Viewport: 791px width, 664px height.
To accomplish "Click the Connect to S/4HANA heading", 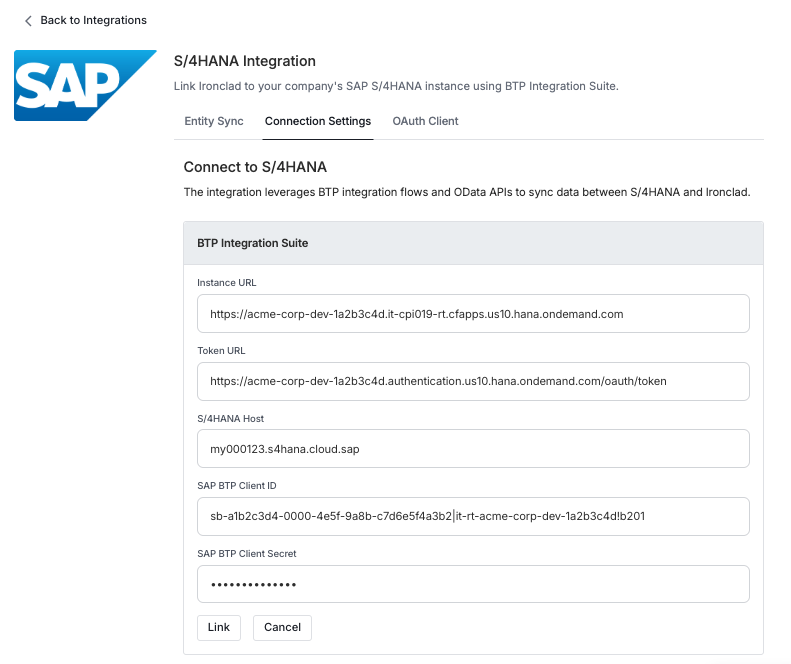I will 255,167.
